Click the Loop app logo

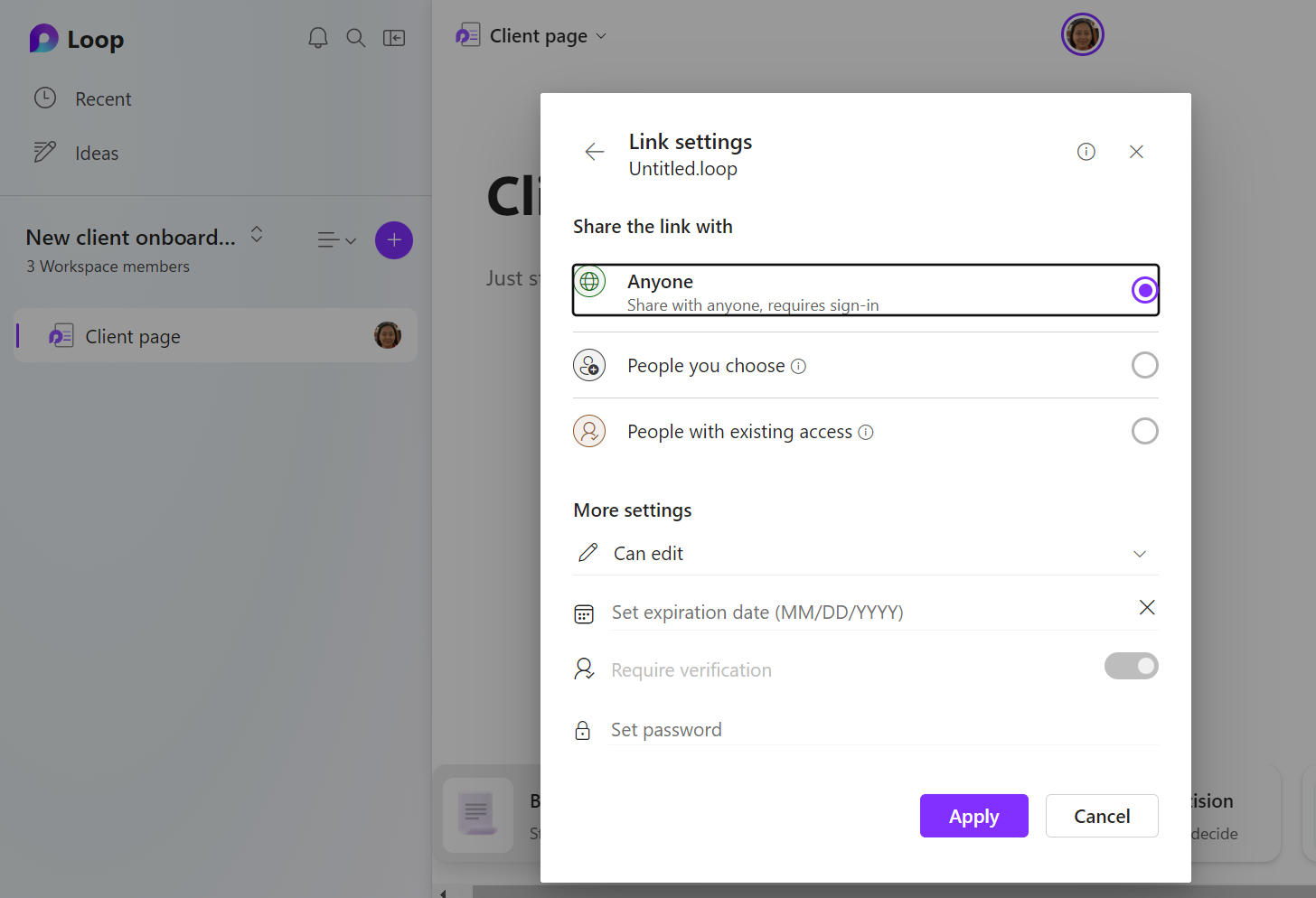pos(76,39)
